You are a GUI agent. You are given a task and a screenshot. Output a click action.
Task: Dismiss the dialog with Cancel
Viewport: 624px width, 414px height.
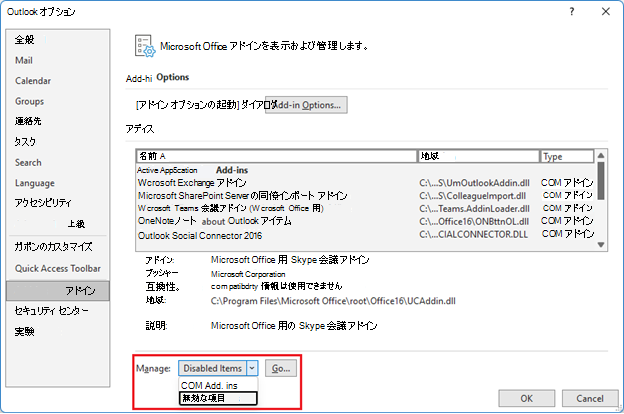tap(590, 398)
